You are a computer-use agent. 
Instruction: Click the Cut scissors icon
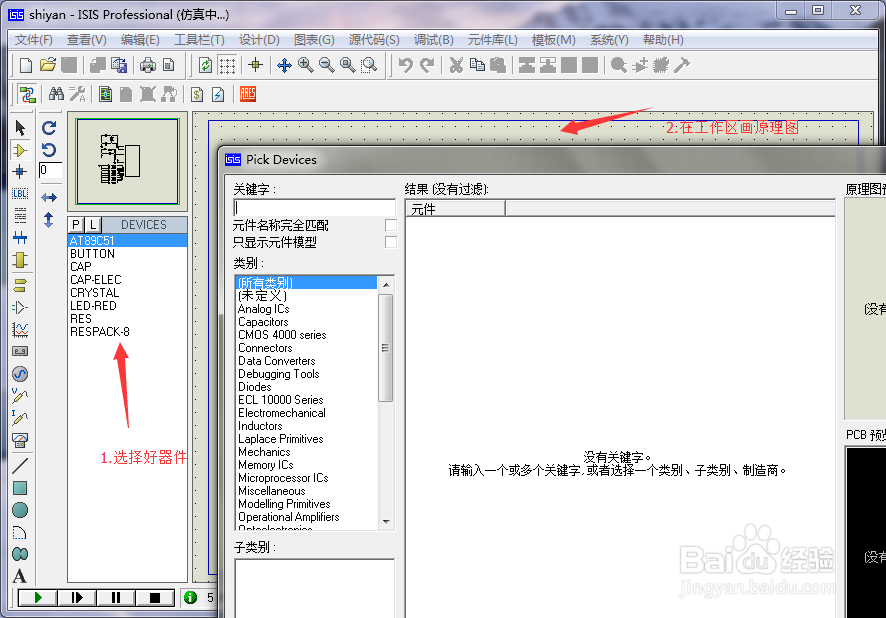click(456, 65)
